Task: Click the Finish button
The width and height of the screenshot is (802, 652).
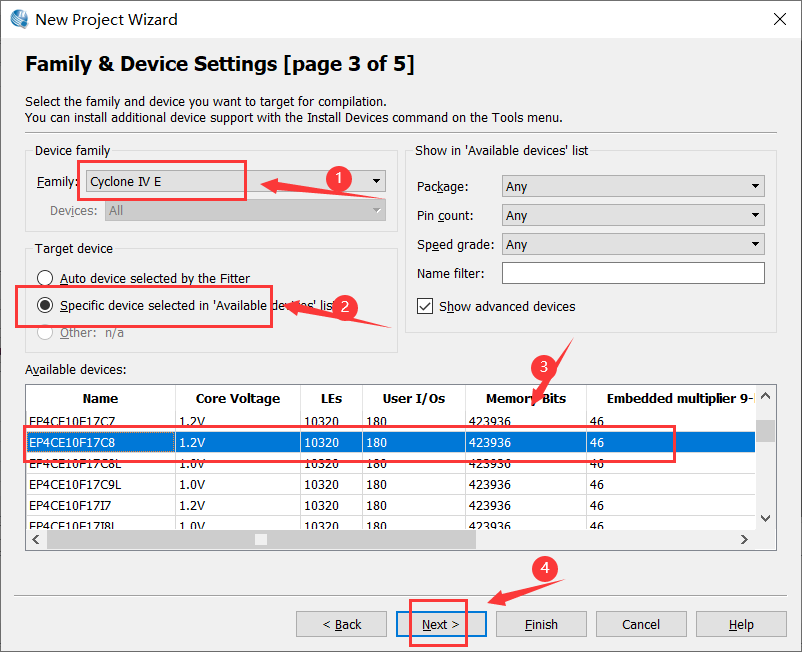Action: pos(541,624)
